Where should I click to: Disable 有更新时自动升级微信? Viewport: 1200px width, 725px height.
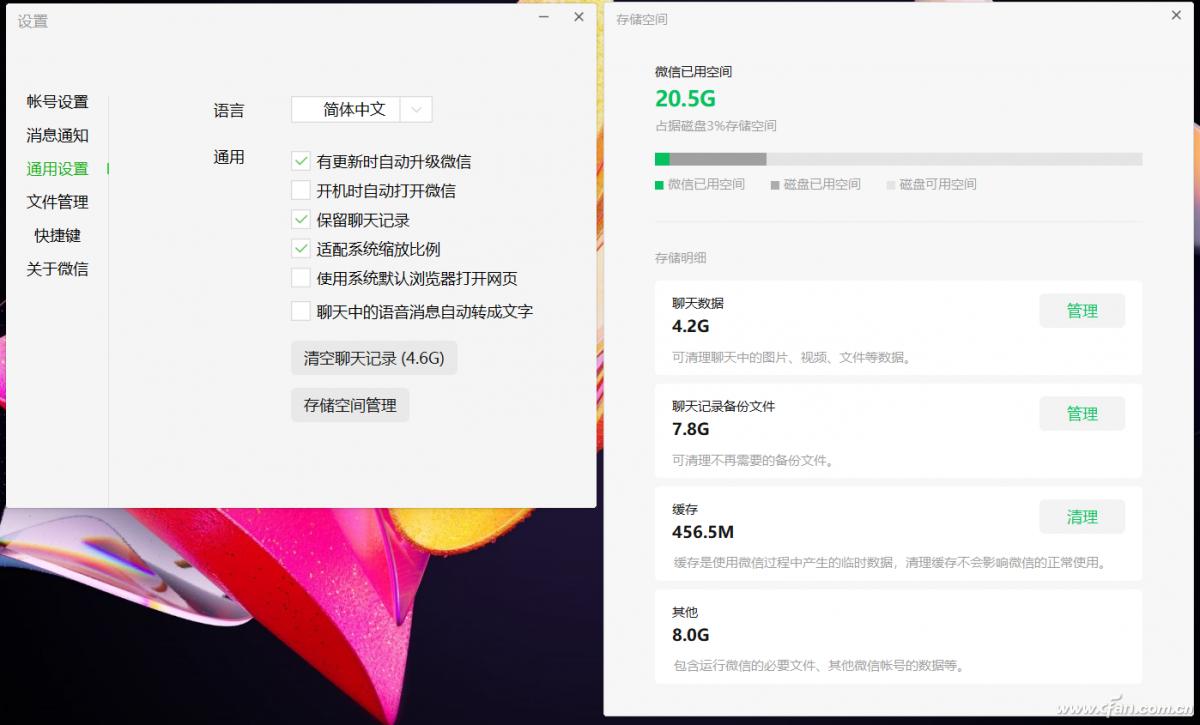click(301, 159)
